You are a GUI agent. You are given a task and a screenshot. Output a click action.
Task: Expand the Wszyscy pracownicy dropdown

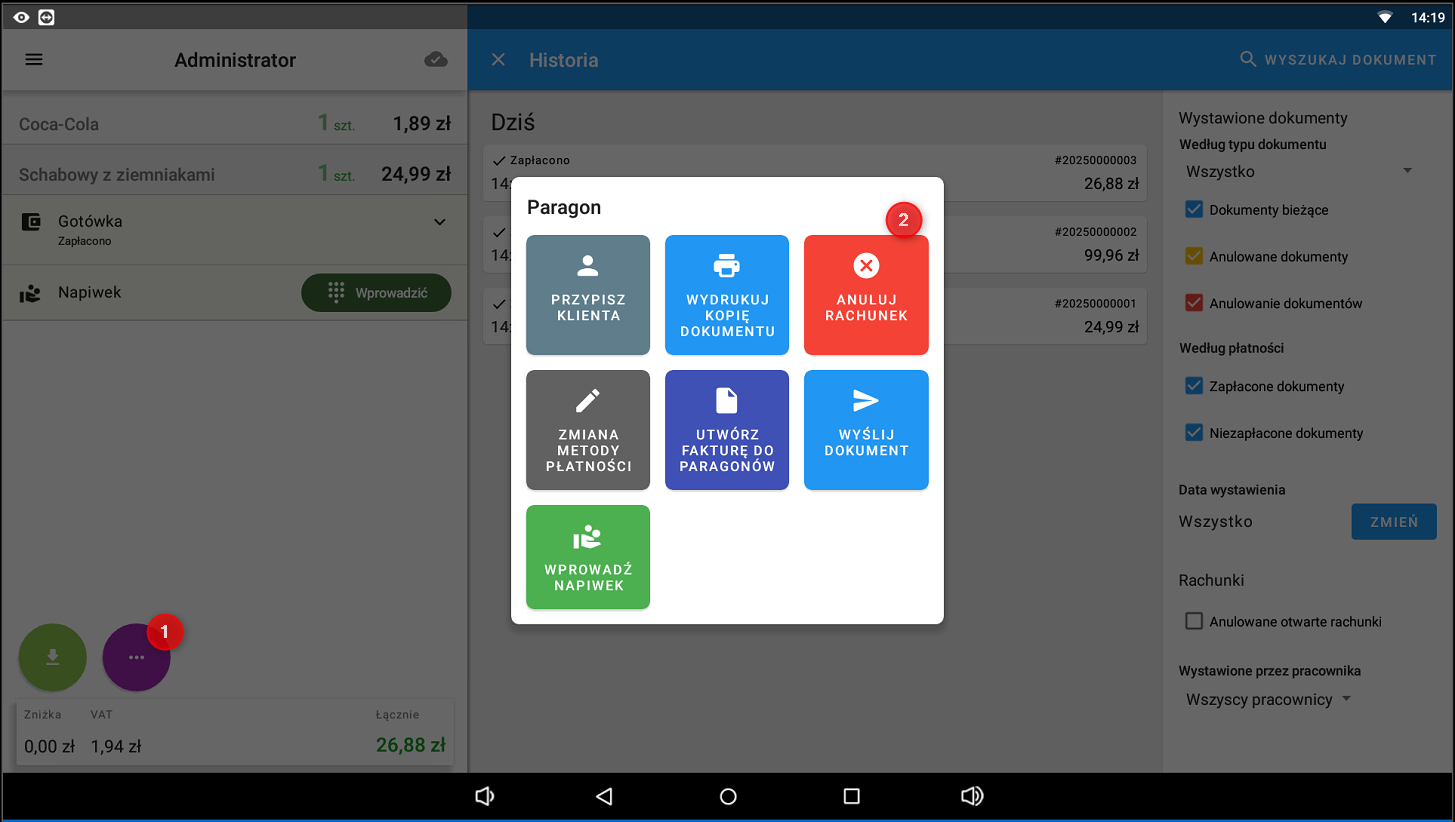coord(1268,700)
